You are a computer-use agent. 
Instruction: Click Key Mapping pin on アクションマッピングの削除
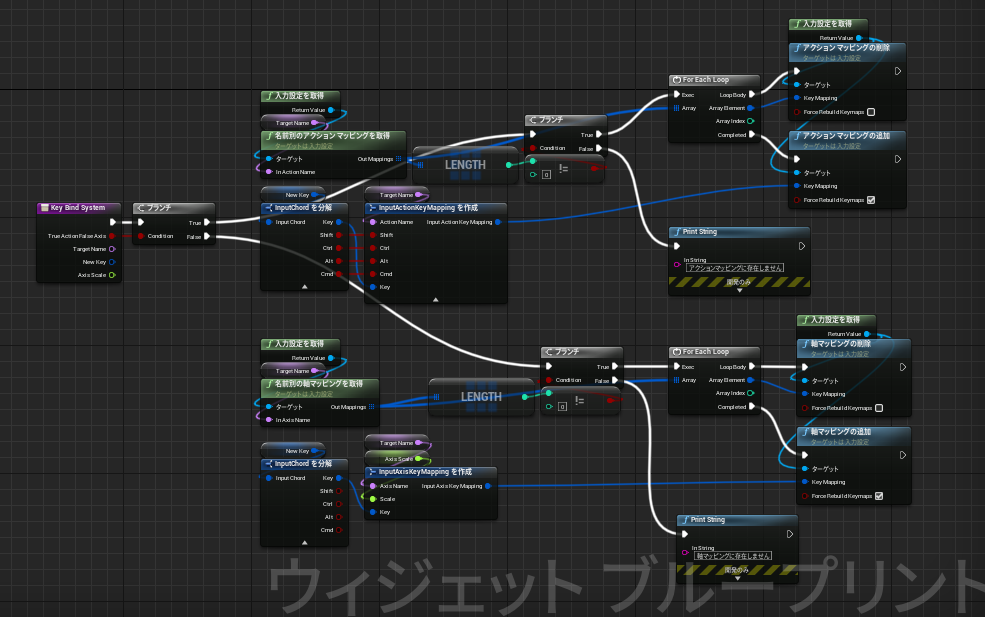tap(797, 98)
